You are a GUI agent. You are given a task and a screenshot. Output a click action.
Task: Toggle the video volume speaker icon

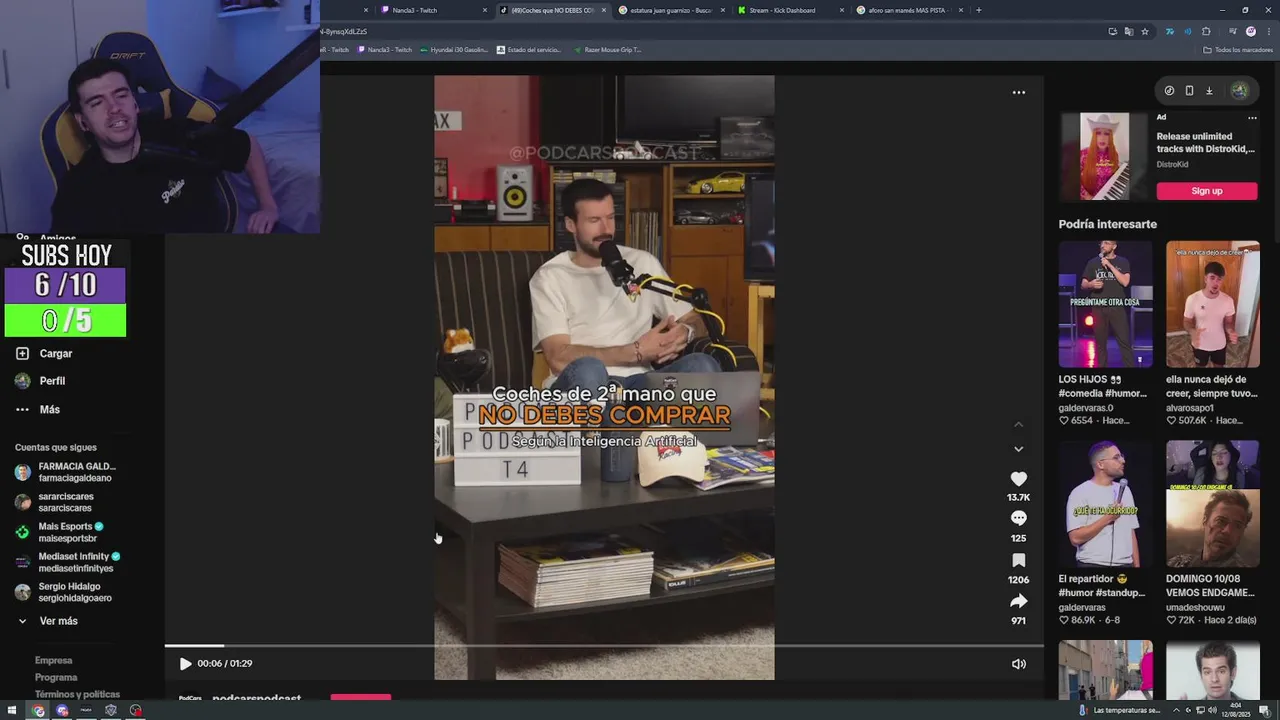pyautogui.click(x=1018, y=663)
